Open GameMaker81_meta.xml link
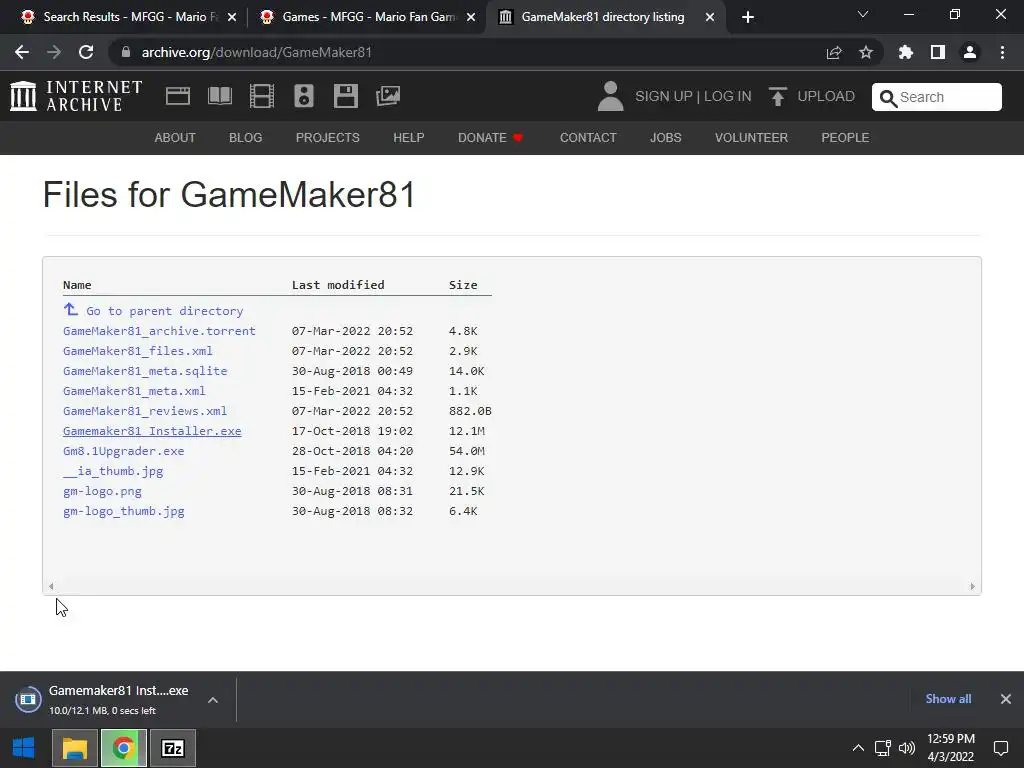This screenshot has width=1024, height=768. pyautogui.click(x=134, y=391)
